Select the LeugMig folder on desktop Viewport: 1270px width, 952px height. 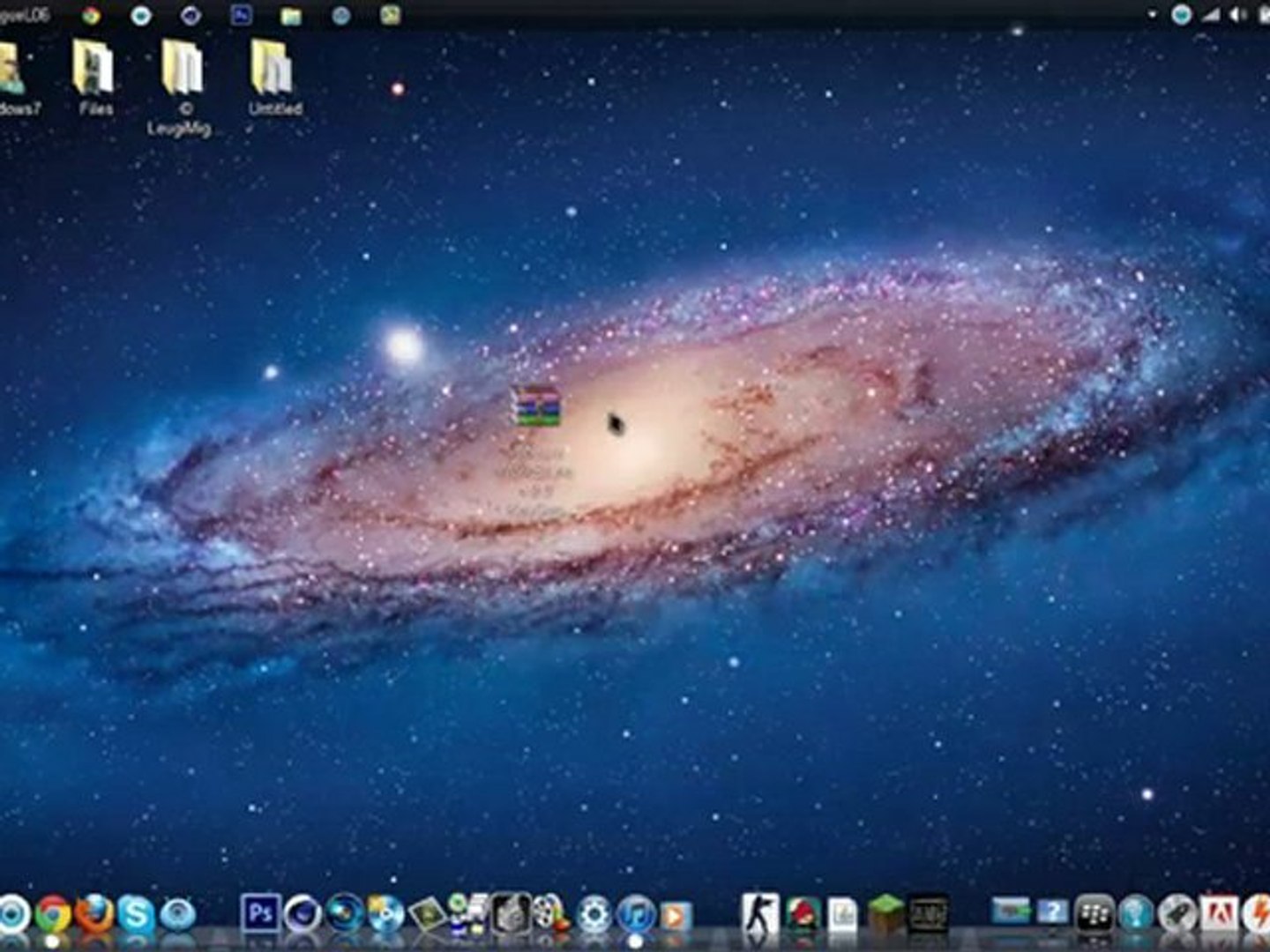pyautogui.click(x=181, y=87)
